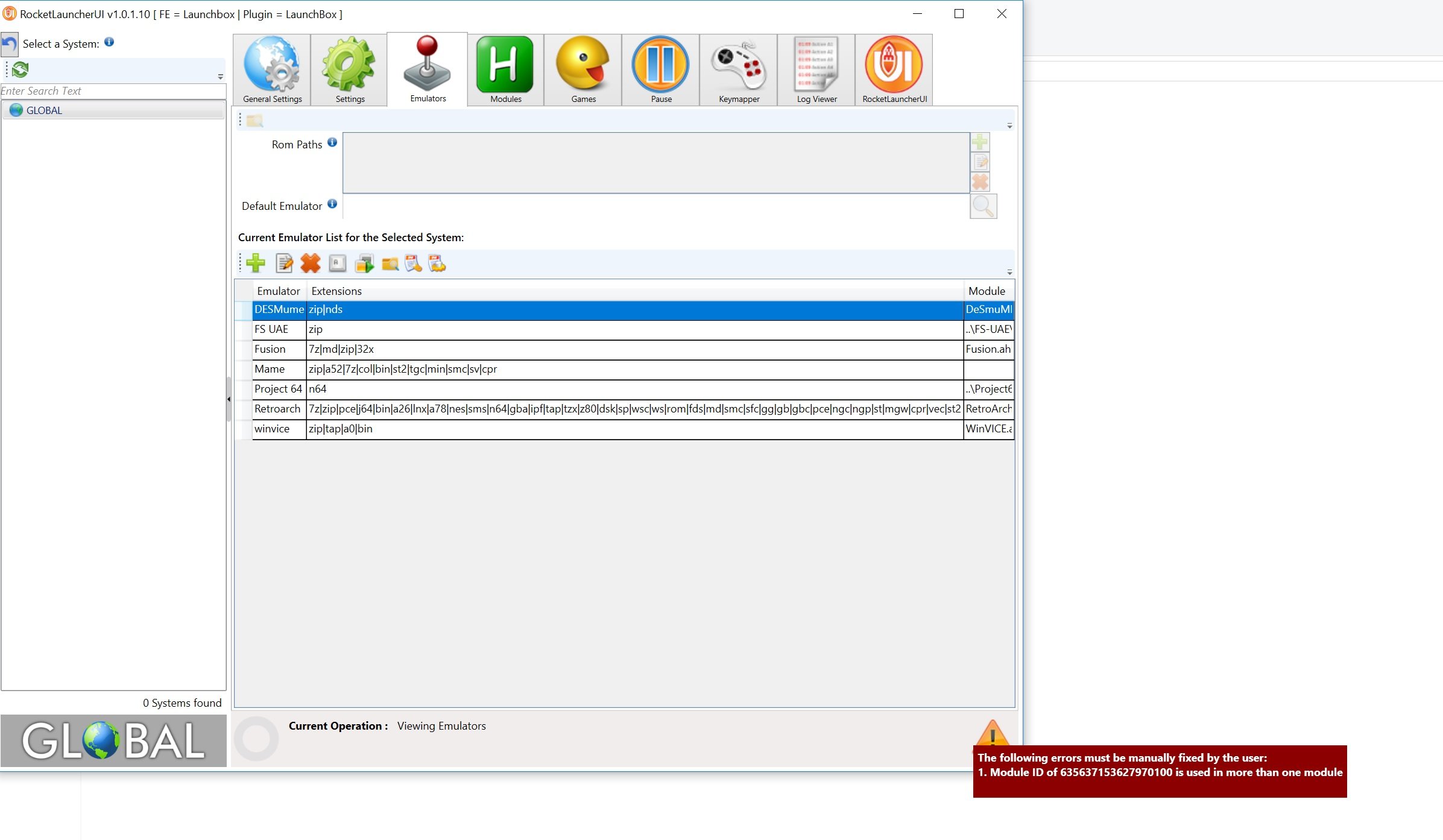Open the General Settings tab
Viewport: 1443px width, 840px height.
point(272,70)
